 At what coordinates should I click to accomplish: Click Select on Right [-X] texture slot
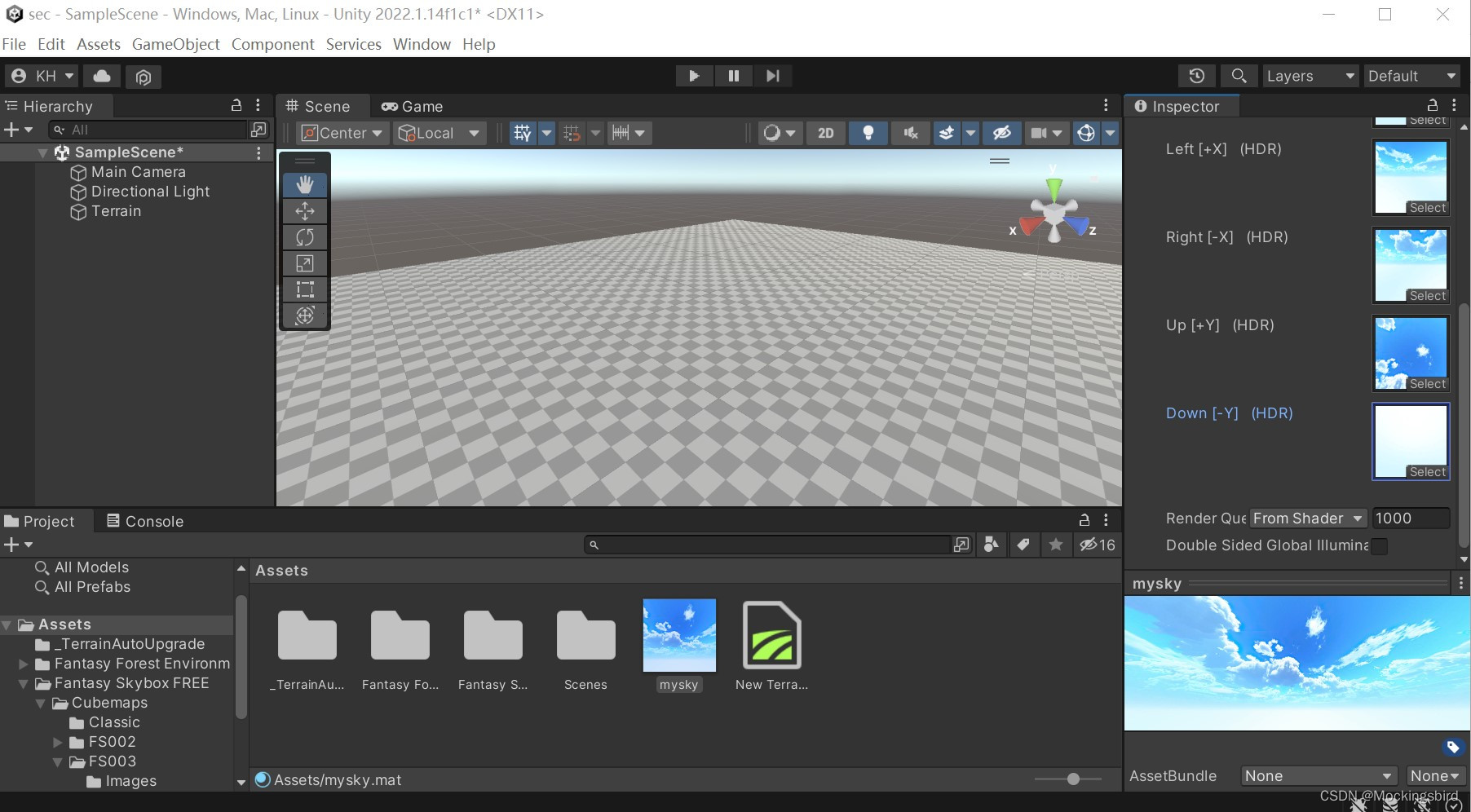point(1427,296)
